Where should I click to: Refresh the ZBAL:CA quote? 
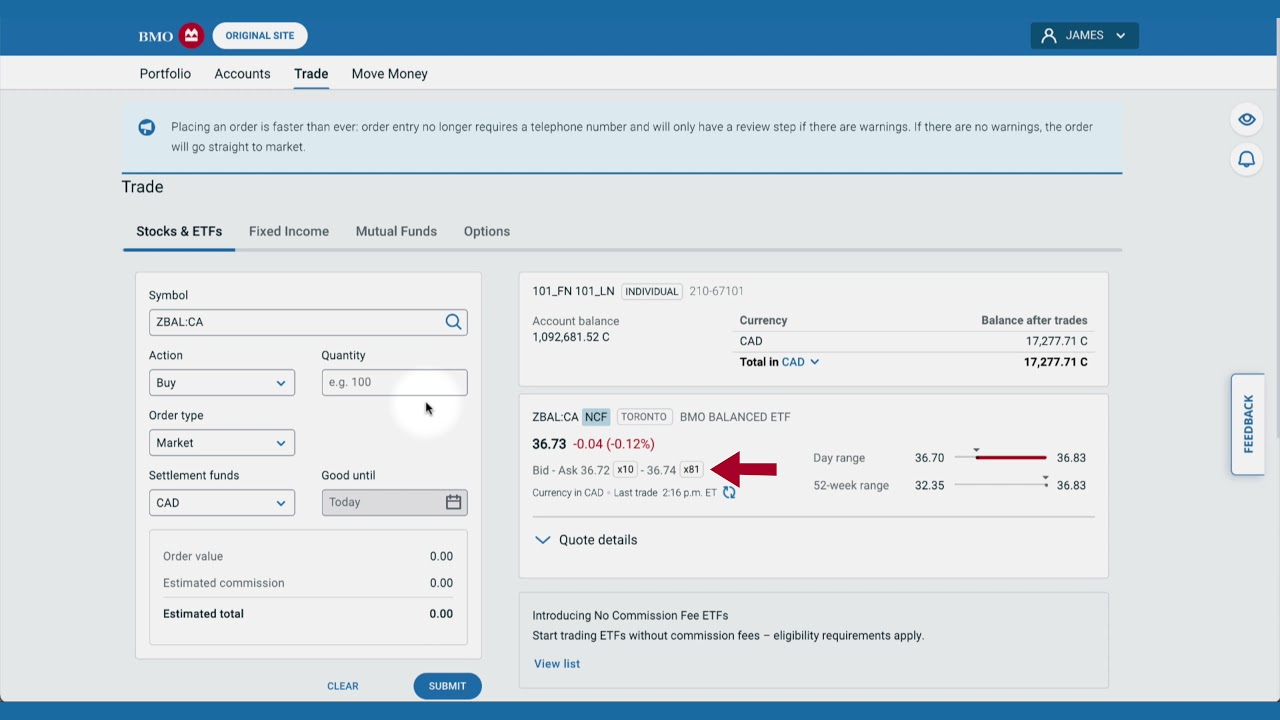click(729, 492)
